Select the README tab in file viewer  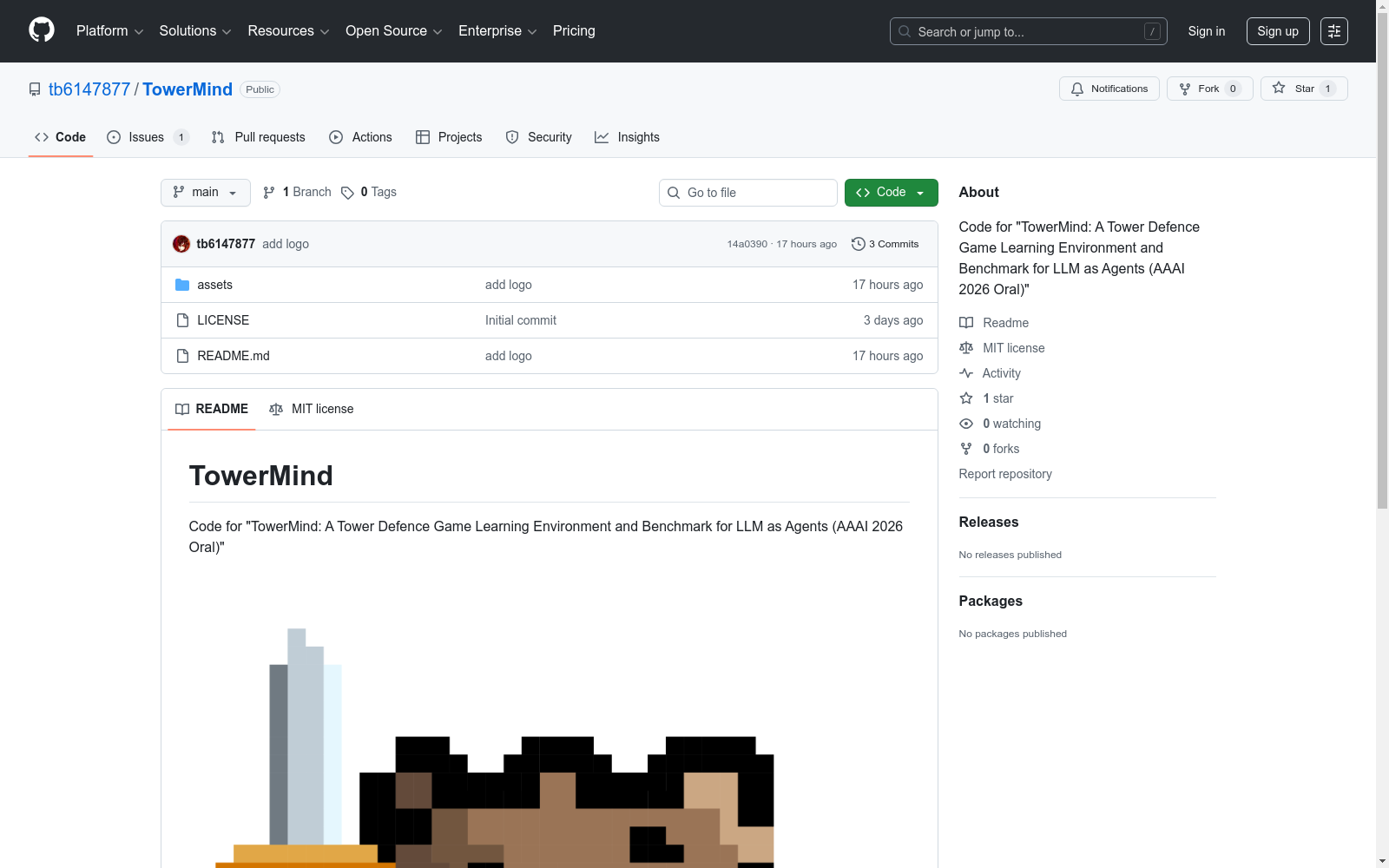[212, 409]
